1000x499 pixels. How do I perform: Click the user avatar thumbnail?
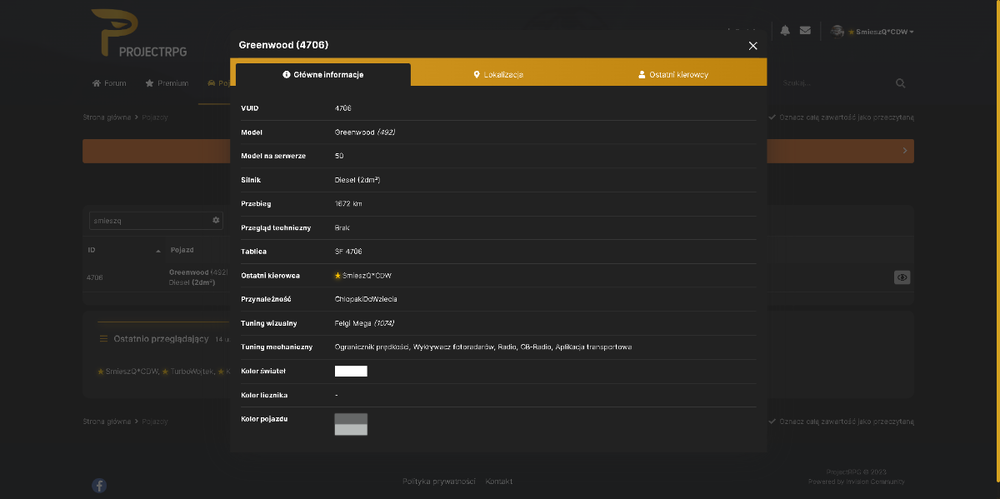coord(837,31)
